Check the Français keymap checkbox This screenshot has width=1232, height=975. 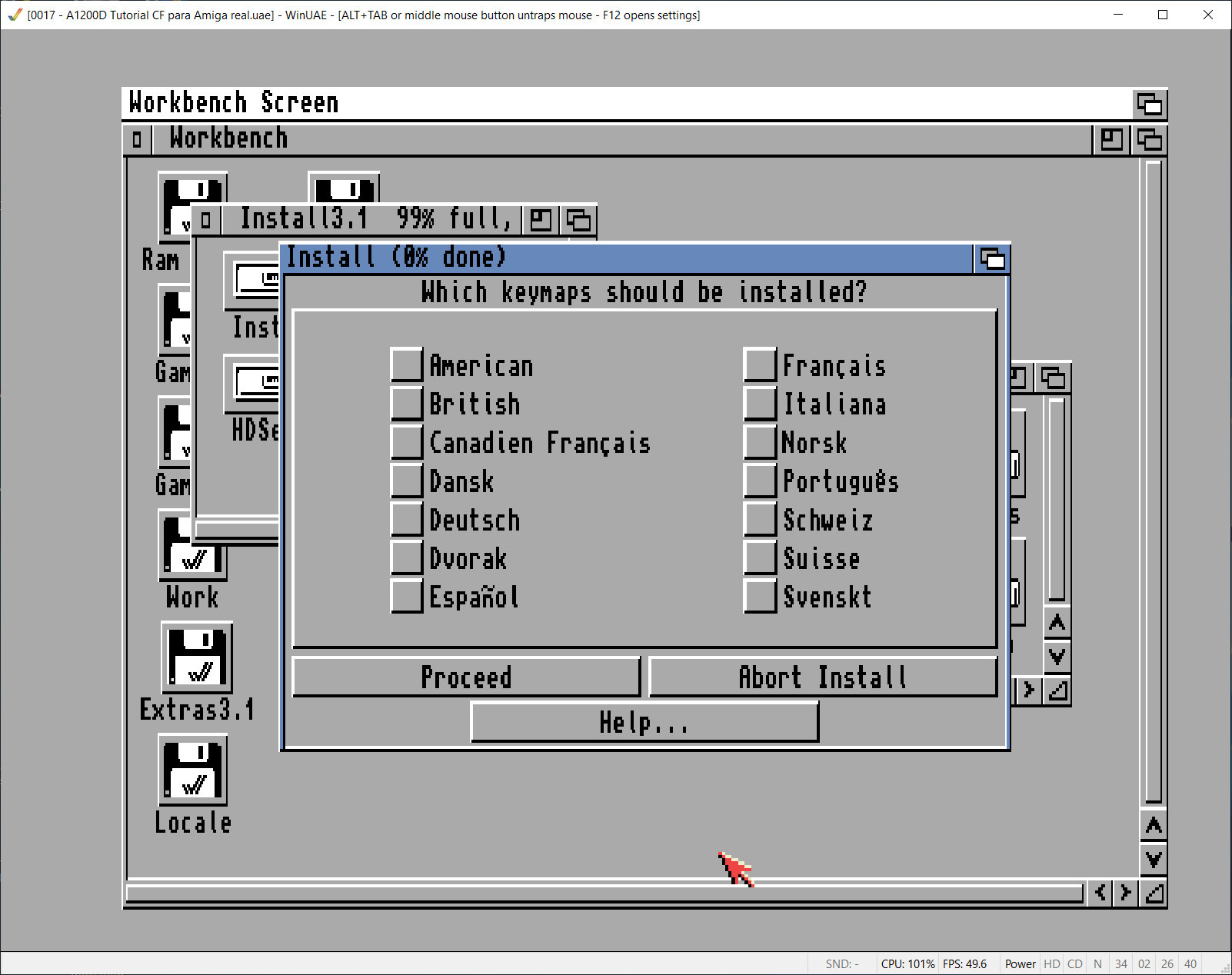(x=761, y=364)
